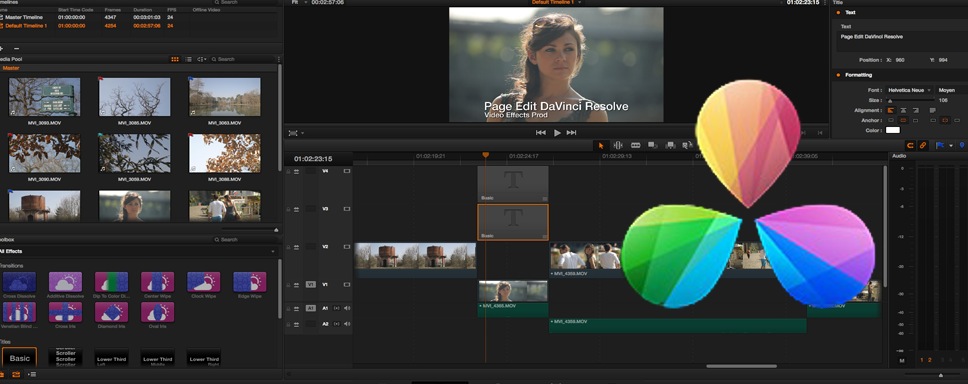This screenshot has width=968, height=384.
Task: Expand the All Effects dropdown
Action: (x=273, y=252)
